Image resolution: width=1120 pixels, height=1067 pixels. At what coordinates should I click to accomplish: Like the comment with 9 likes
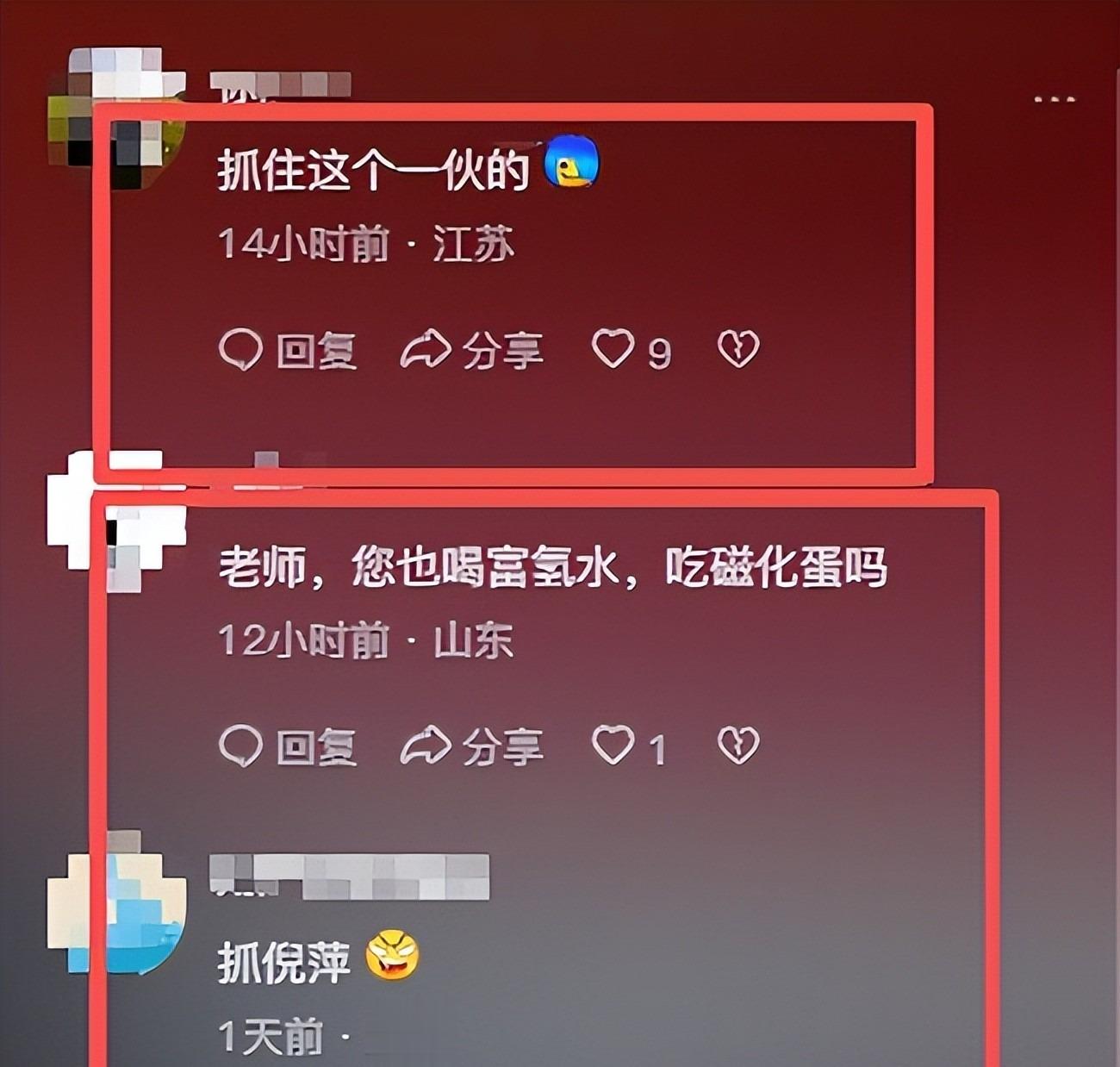(x=613, y=349)
